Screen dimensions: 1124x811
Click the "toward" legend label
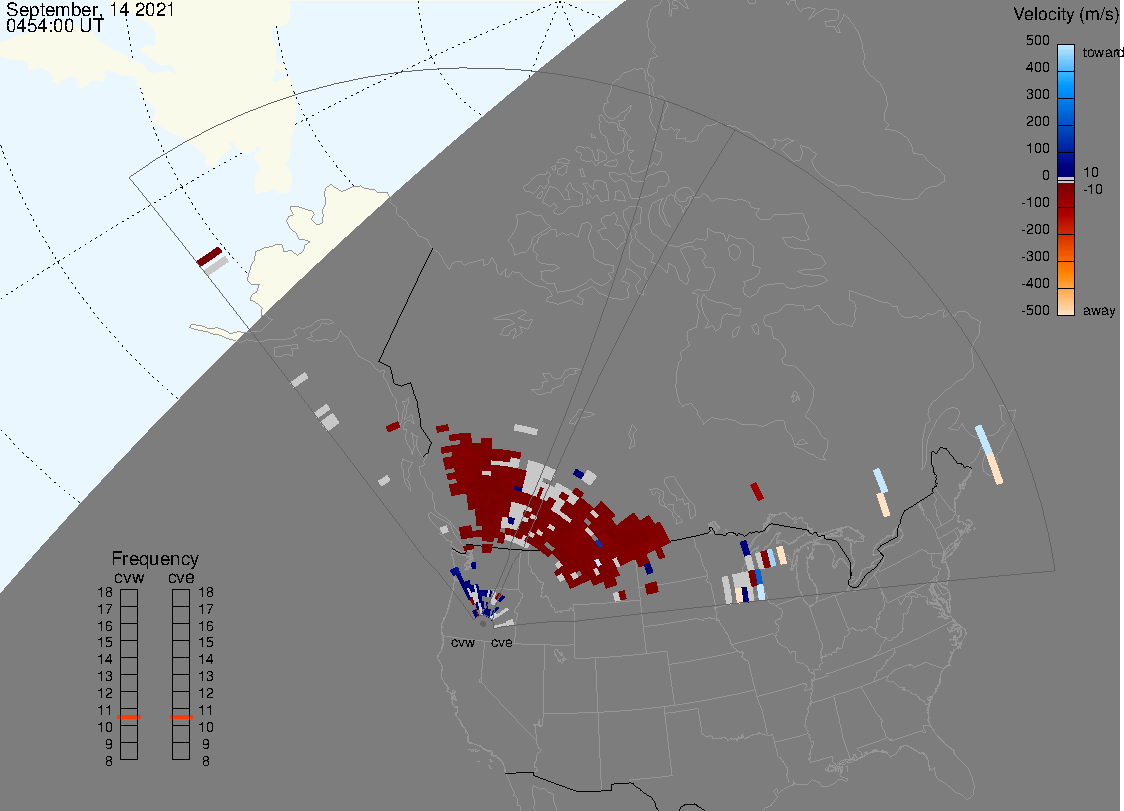click(1102, 52)
